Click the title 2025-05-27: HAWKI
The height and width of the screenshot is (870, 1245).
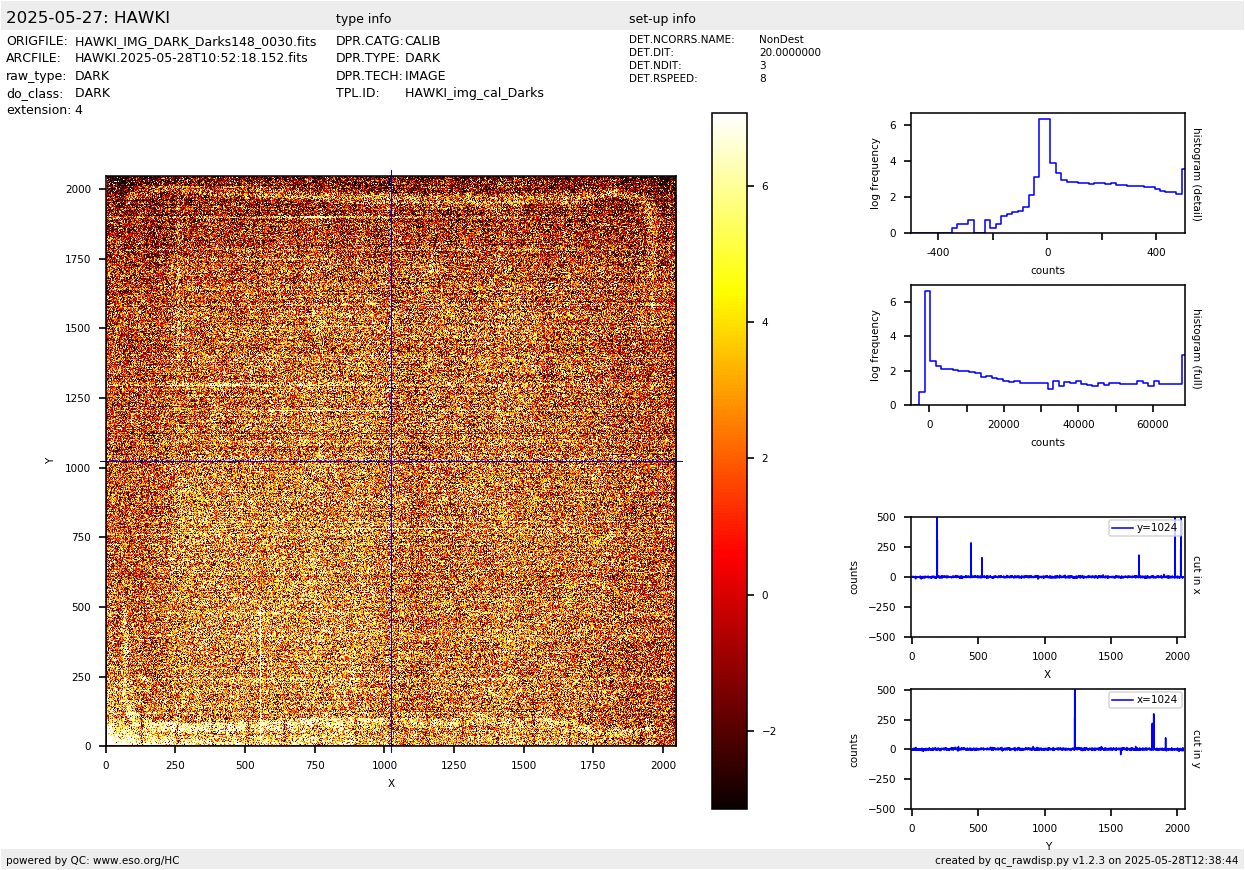coord(88,18)
